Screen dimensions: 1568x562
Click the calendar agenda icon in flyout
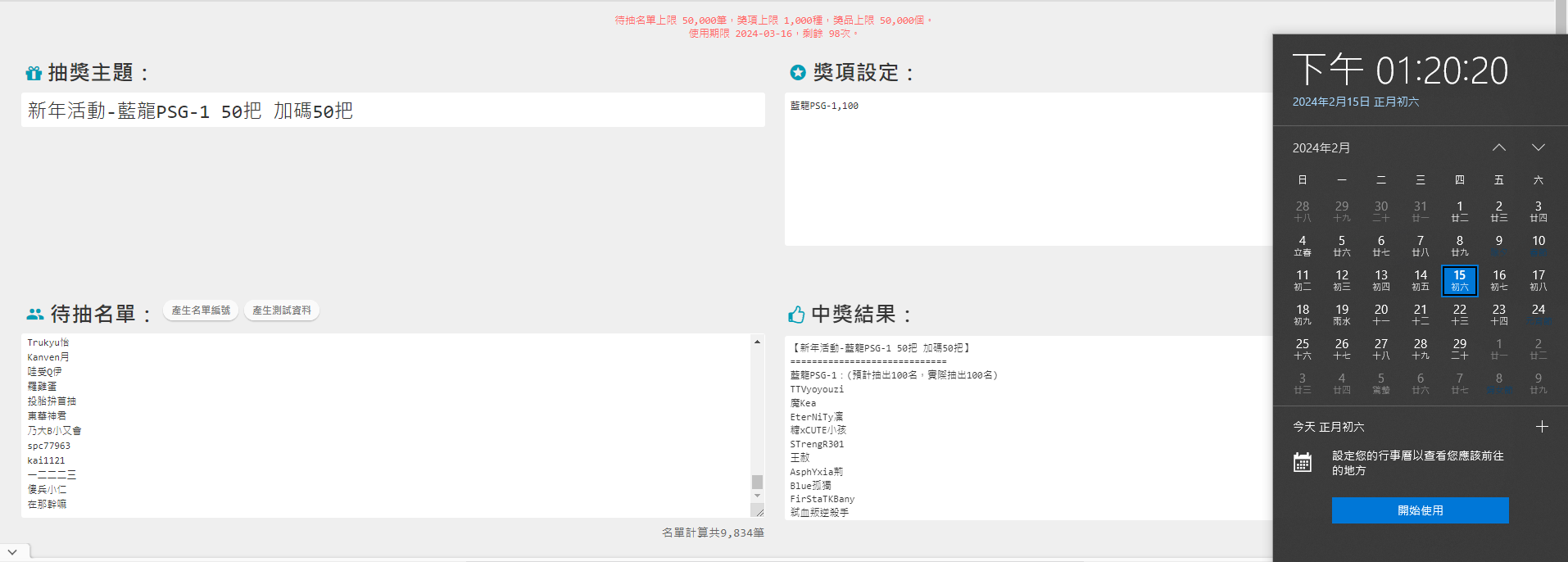click(x=1303, y=462)
